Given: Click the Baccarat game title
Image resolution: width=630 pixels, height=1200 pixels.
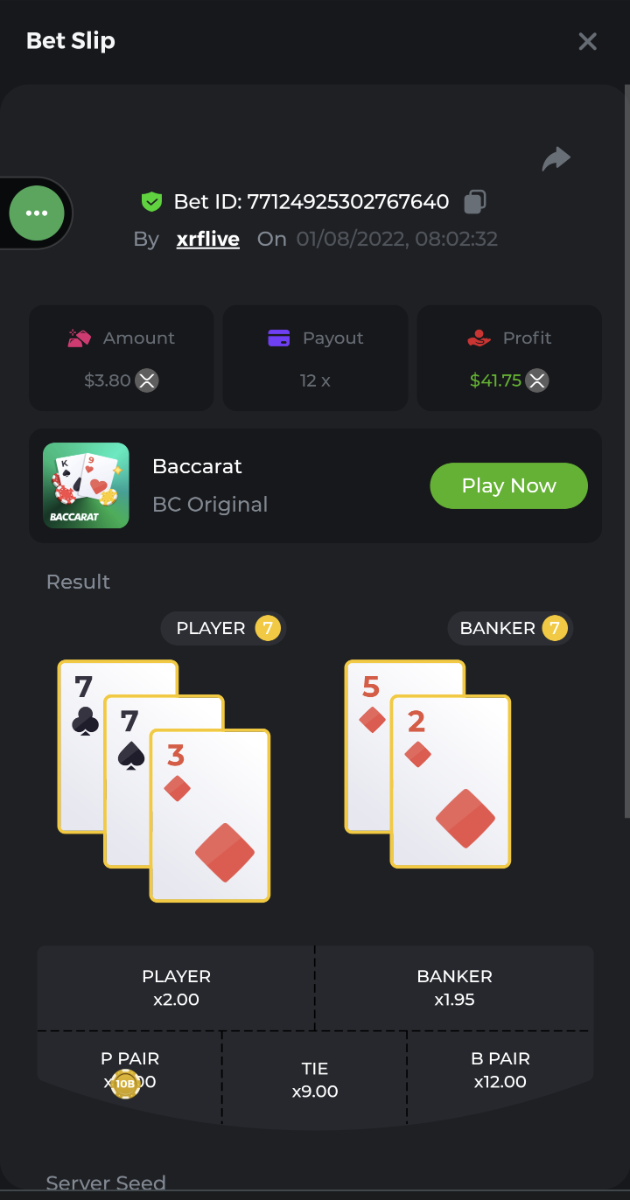Looking at the screenshot, I should [197, 466].
